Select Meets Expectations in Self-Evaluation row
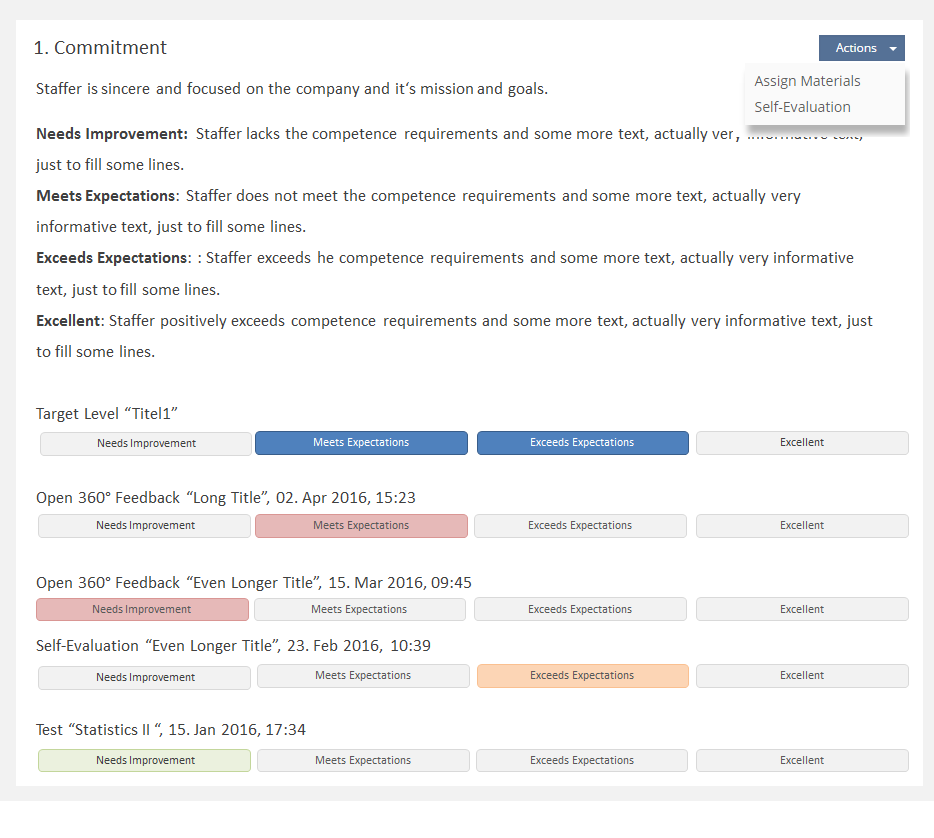This screenshot has width=934, height=838. (363, 675)
